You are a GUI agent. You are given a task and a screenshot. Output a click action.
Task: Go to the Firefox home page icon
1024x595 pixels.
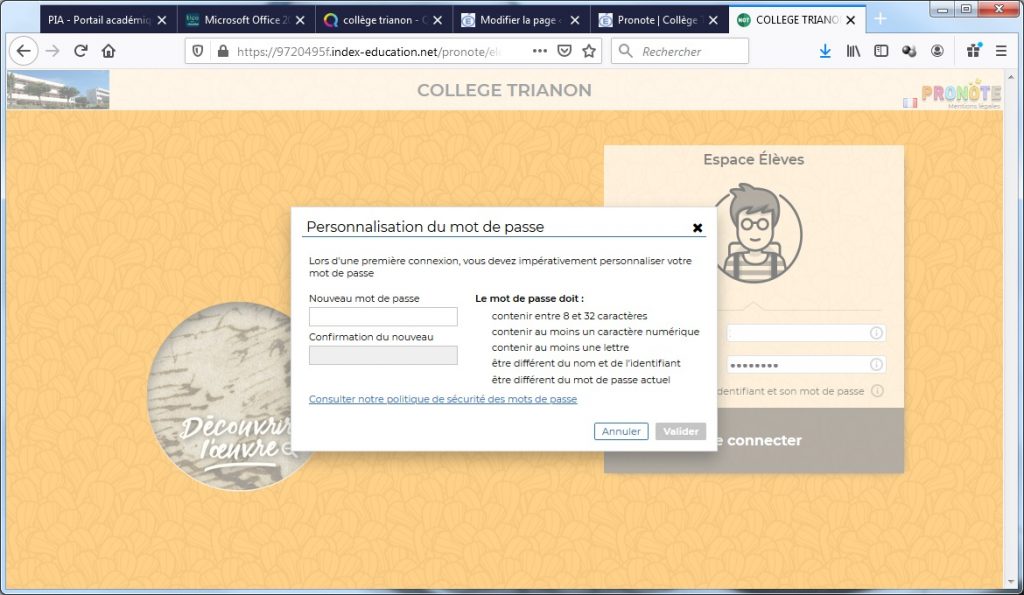[108, 51]
